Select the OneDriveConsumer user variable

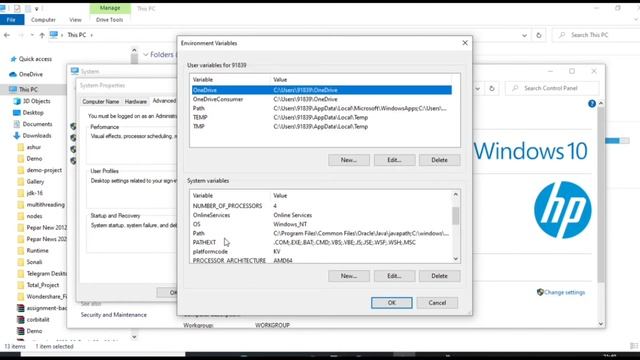click(322, 99)
